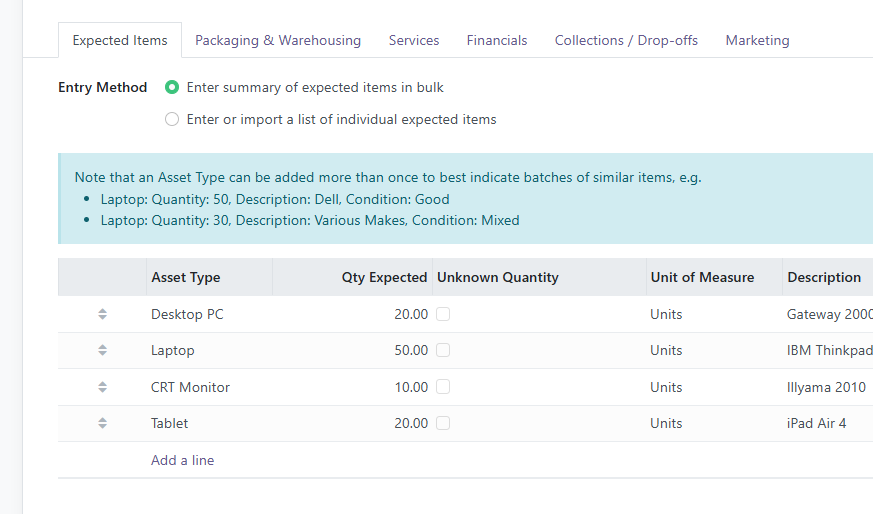
Task: Click the drag handle for Laptop row
Action: (102, 351)
